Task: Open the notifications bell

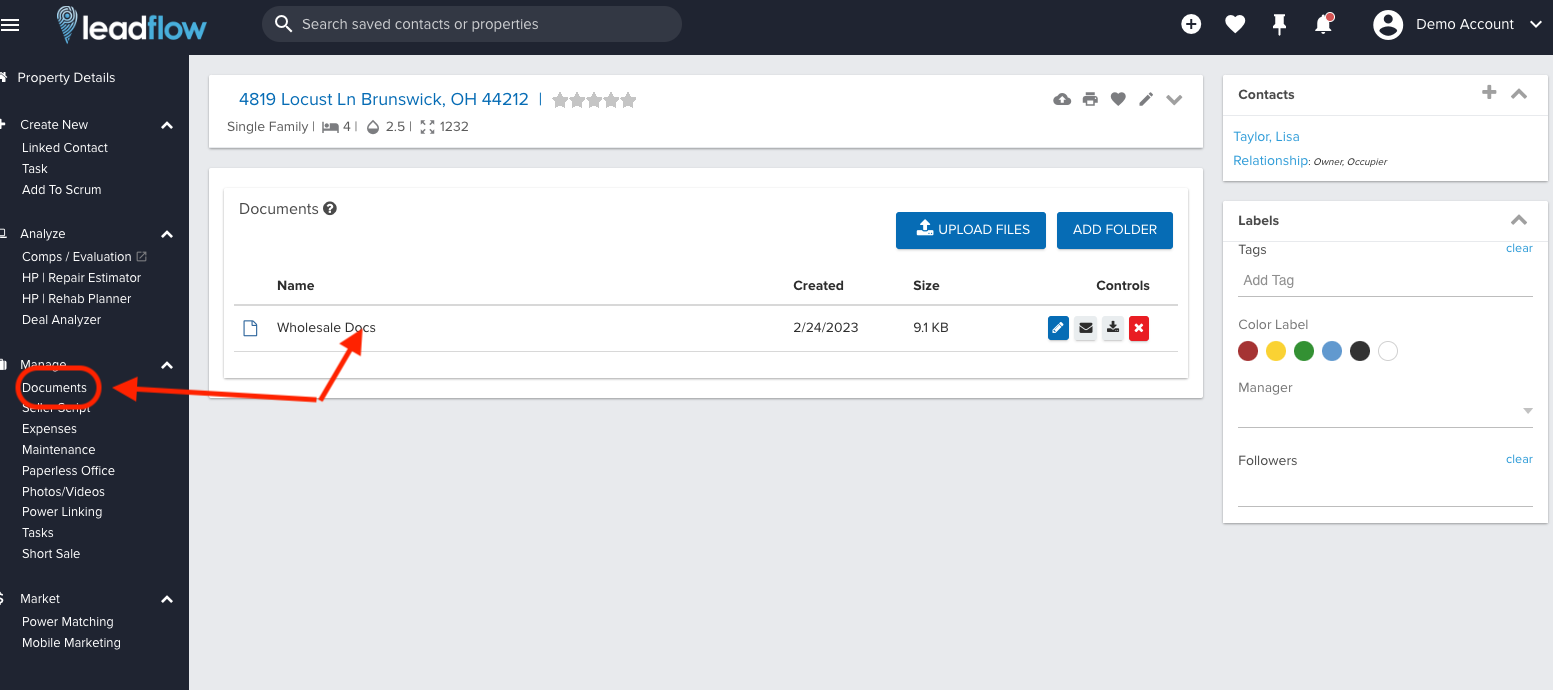Action: (x=1323, y=25)
